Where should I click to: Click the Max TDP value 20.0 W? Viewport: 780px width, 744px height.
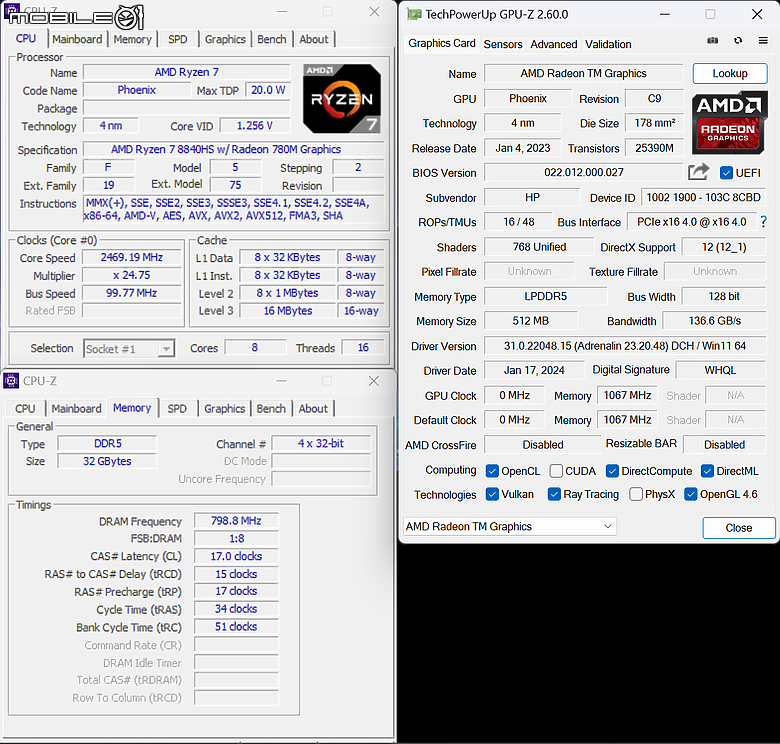pos(268,90)
